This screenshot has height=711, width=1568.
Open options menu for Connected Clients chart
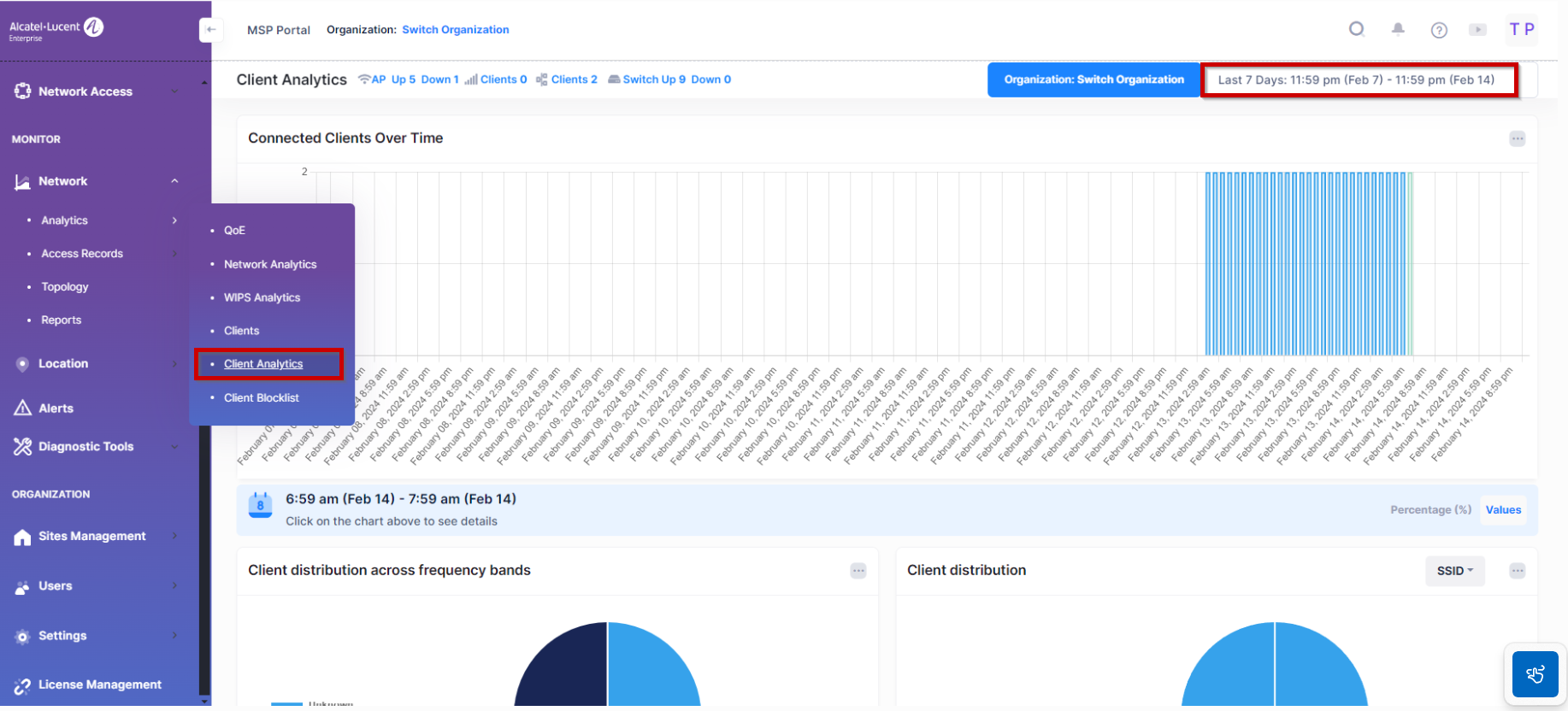point(1517,138)
